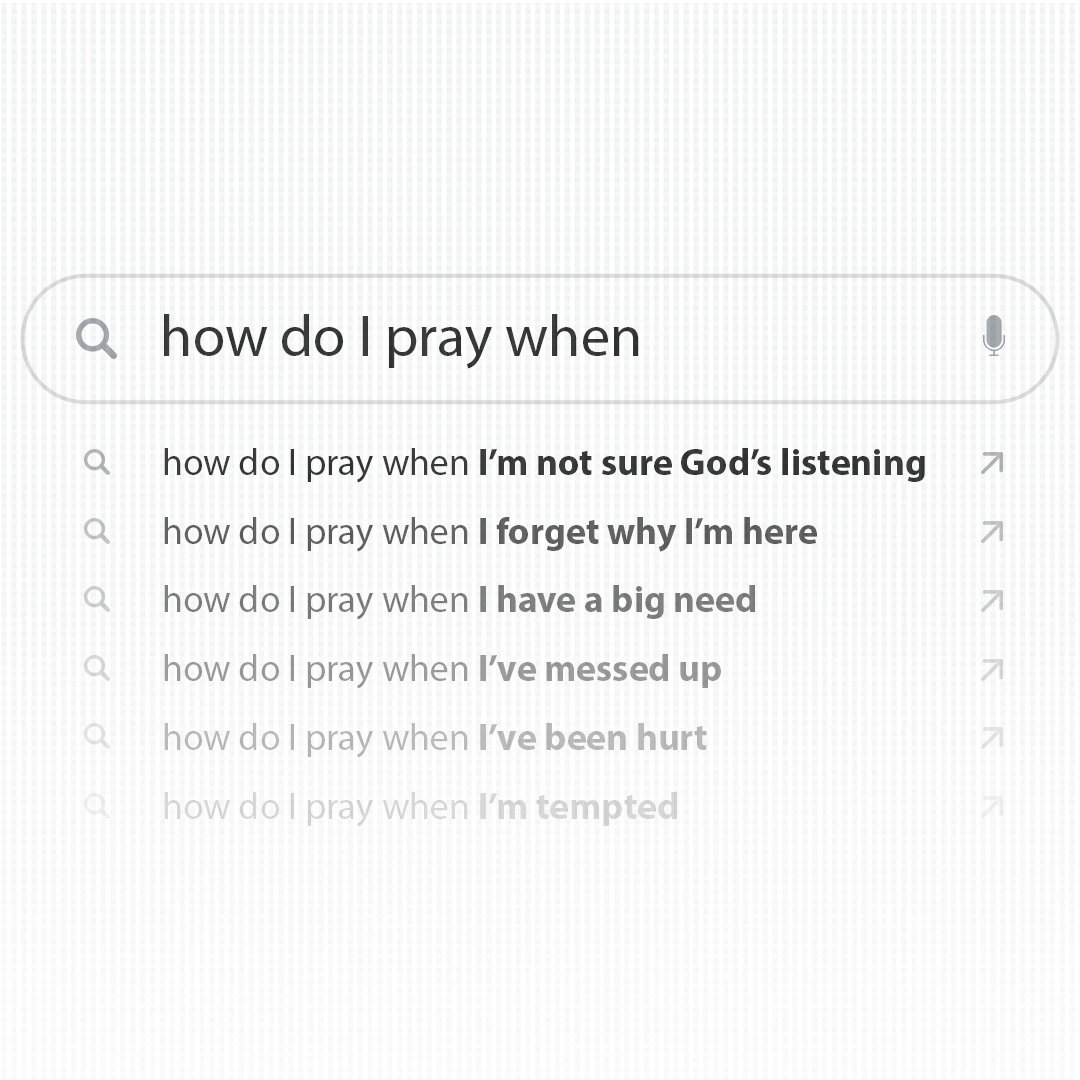
Task: Click magnifier icon before "I've been hurt"
Action: point(97,737)
